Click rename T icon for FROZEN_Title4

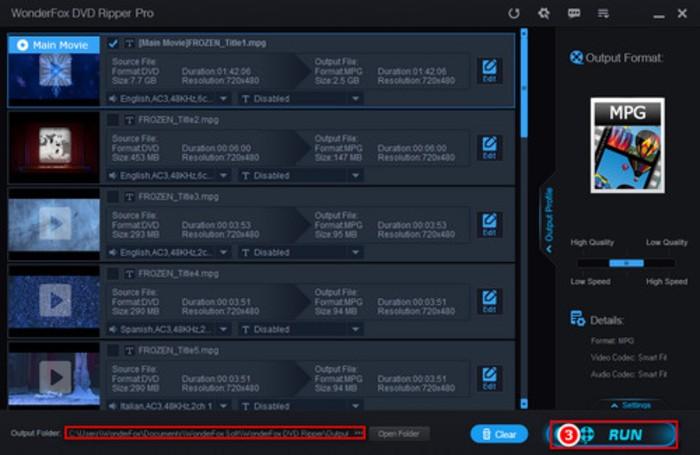[129, 274]
